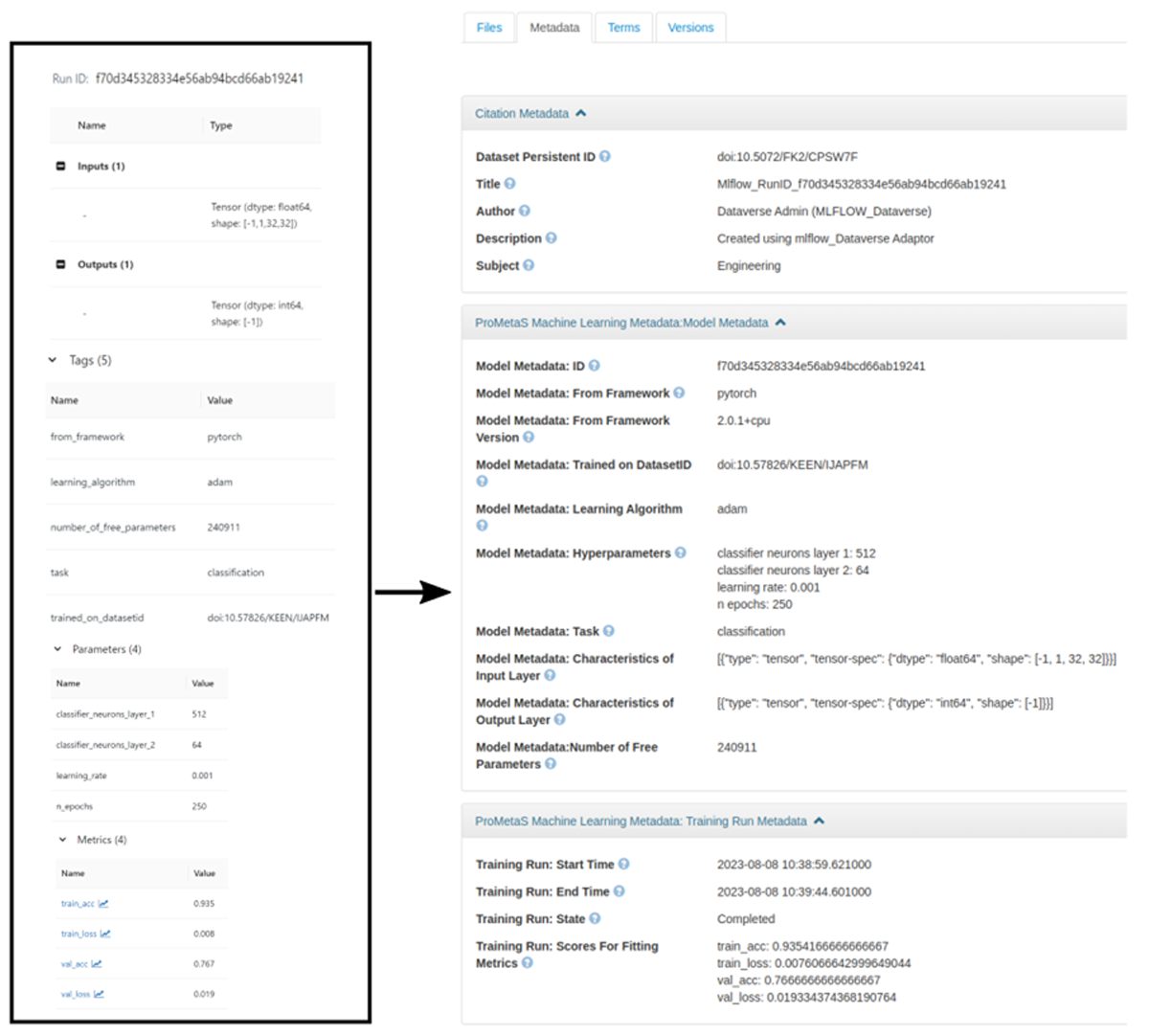Collapse ProMetaS Model Metadata section

coord(630,323)
